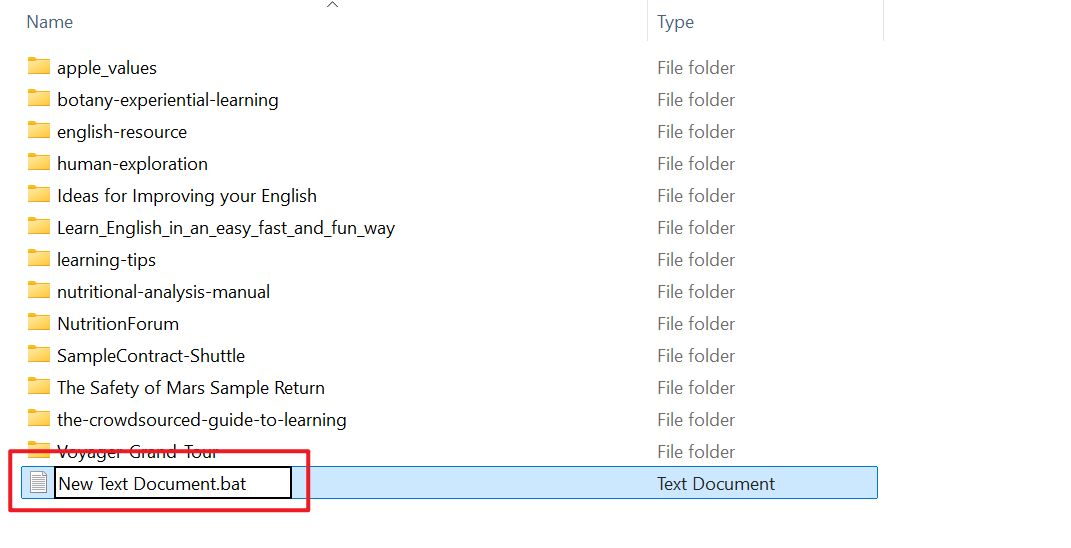Select the-crowdsourced-guide-to-learning folder name

click(202, 420)
